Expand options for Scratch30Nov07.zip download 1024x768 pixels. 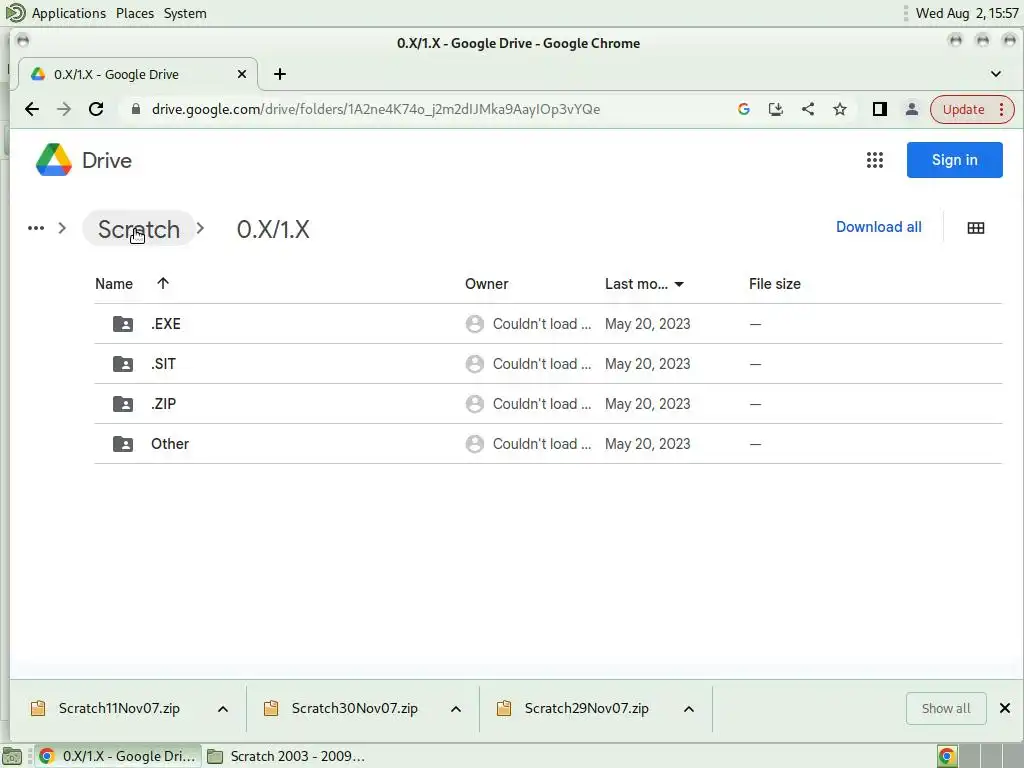coord(456,709)
